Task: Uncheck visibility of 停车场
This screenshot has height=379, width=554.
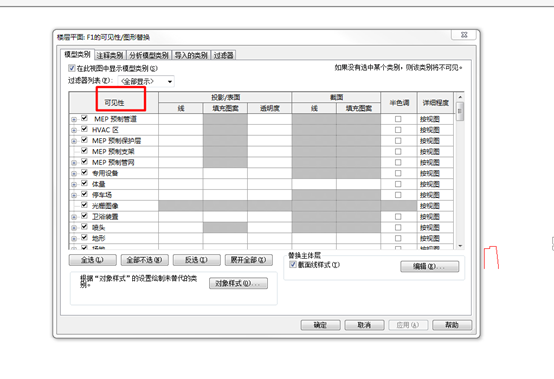Action: pyautogui.click(x=84, y=194)
